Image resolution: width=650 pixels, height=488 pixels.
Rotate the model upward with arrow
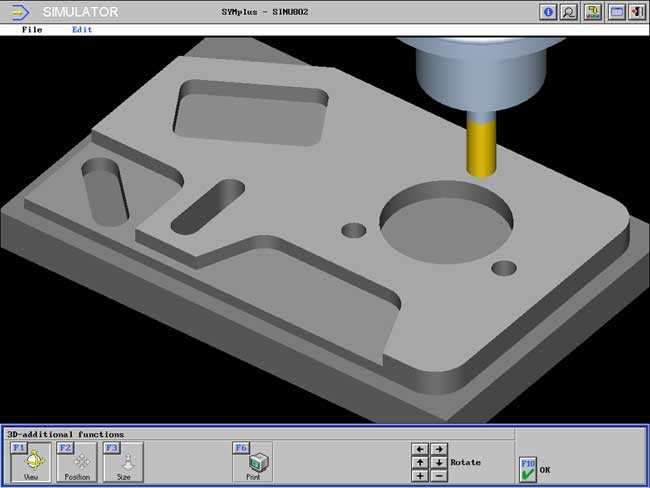(420, 463)
